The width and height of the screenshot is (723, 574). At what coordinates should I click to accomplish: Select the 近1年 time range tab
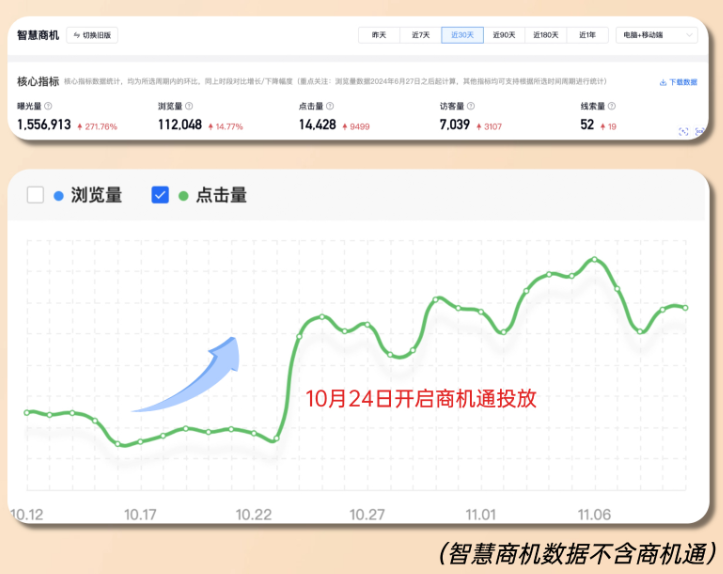588,35
